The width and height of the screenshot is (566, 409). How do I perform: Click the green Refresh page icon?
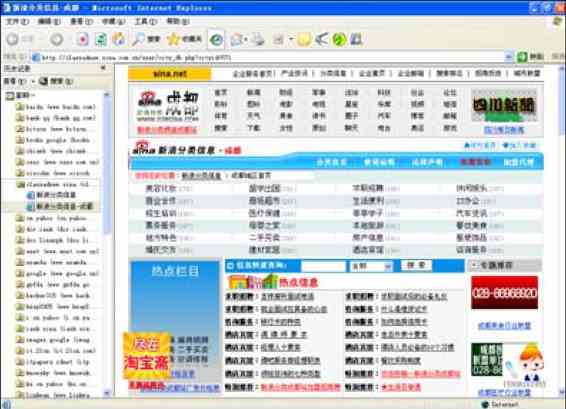[100, 39]
